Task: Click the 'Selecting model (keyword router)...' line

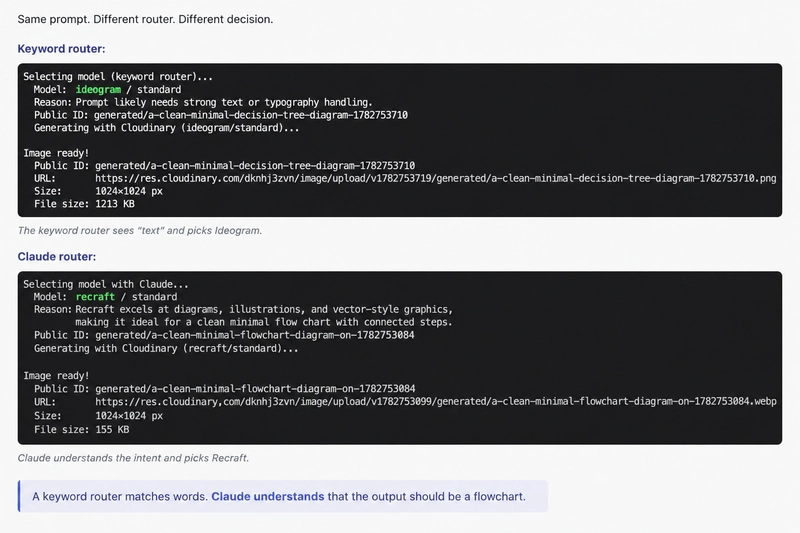Action: click(x=118, y=77)
